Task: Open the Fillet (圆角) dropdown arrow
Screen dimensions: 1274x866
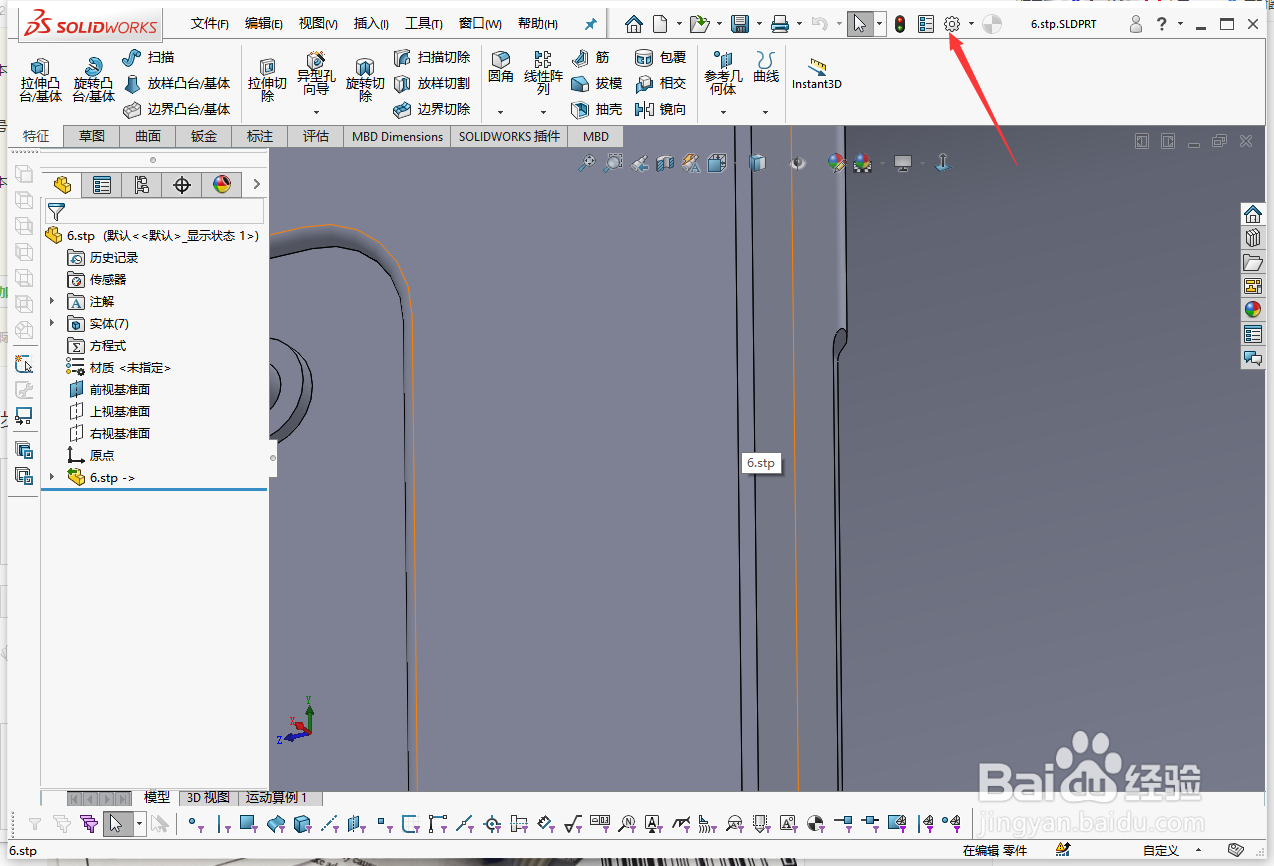Action: click(501, 112)
